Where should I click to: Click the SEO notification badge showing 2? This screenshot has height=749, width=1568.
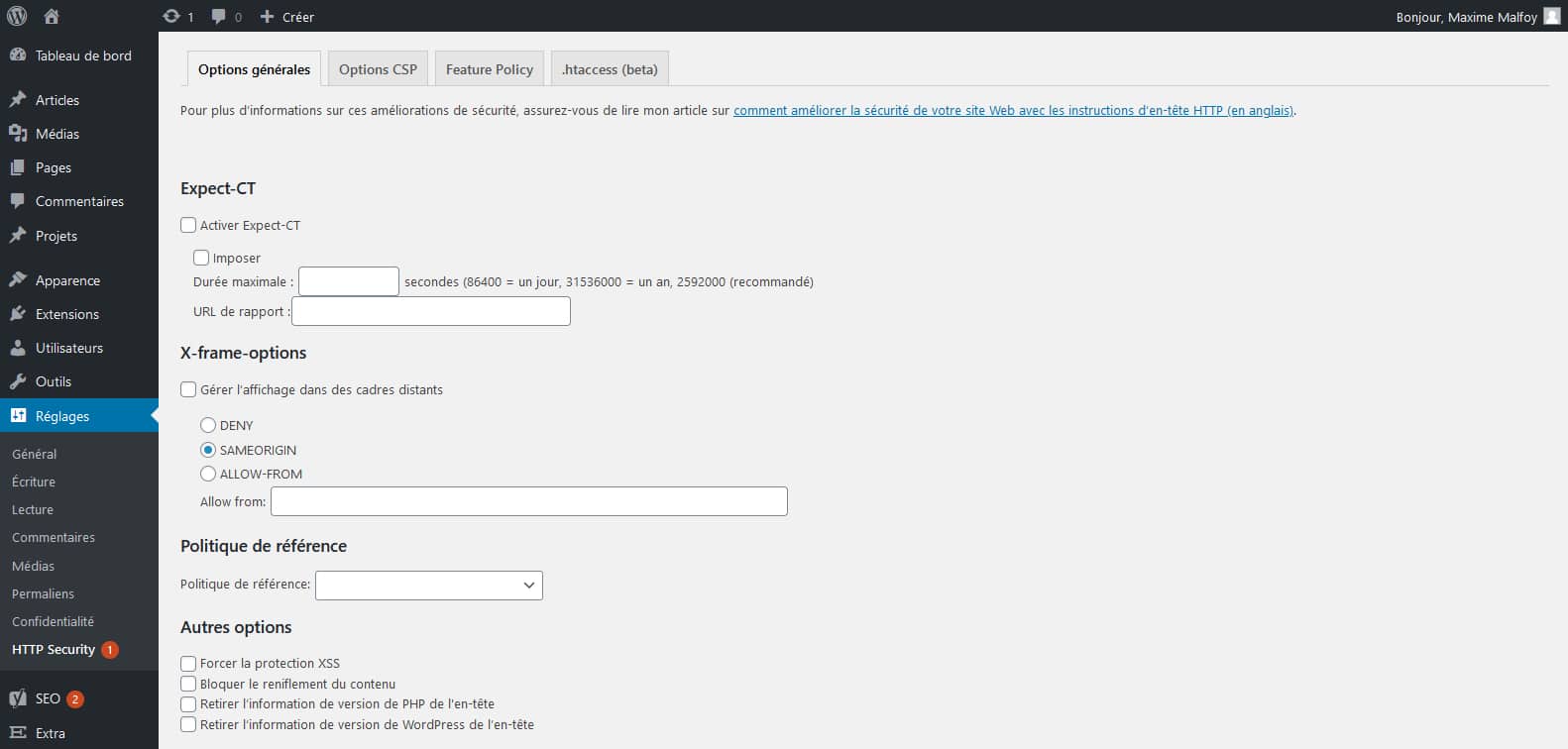[x=75, y=698]
